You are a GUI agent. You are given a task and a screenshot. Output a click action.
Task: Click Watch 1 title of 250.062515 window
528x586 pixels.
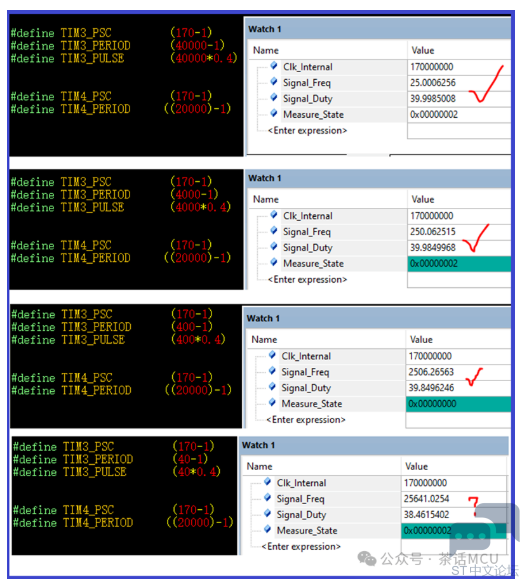[x=265, y=178]
